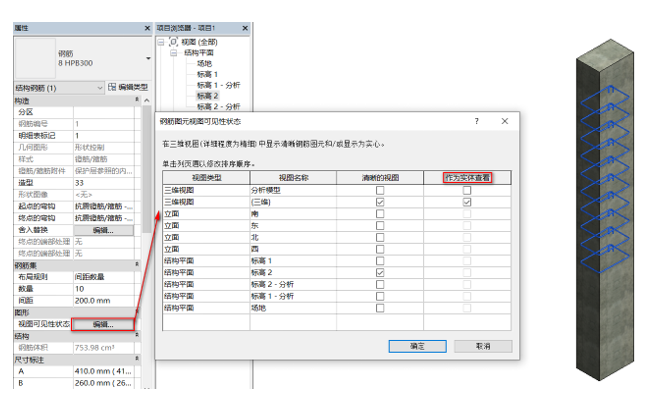Click the 明细表标记 value field
The height and width of the screenshot is (399, 659).
tap(104, 135)
